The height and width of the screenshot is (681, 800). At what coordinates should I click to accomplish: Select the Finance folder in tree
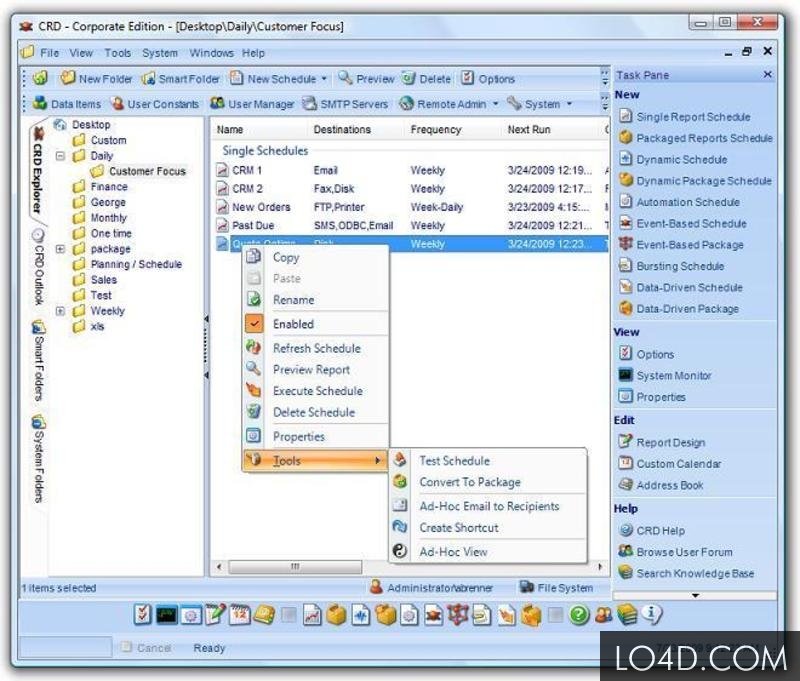point(109,187)
